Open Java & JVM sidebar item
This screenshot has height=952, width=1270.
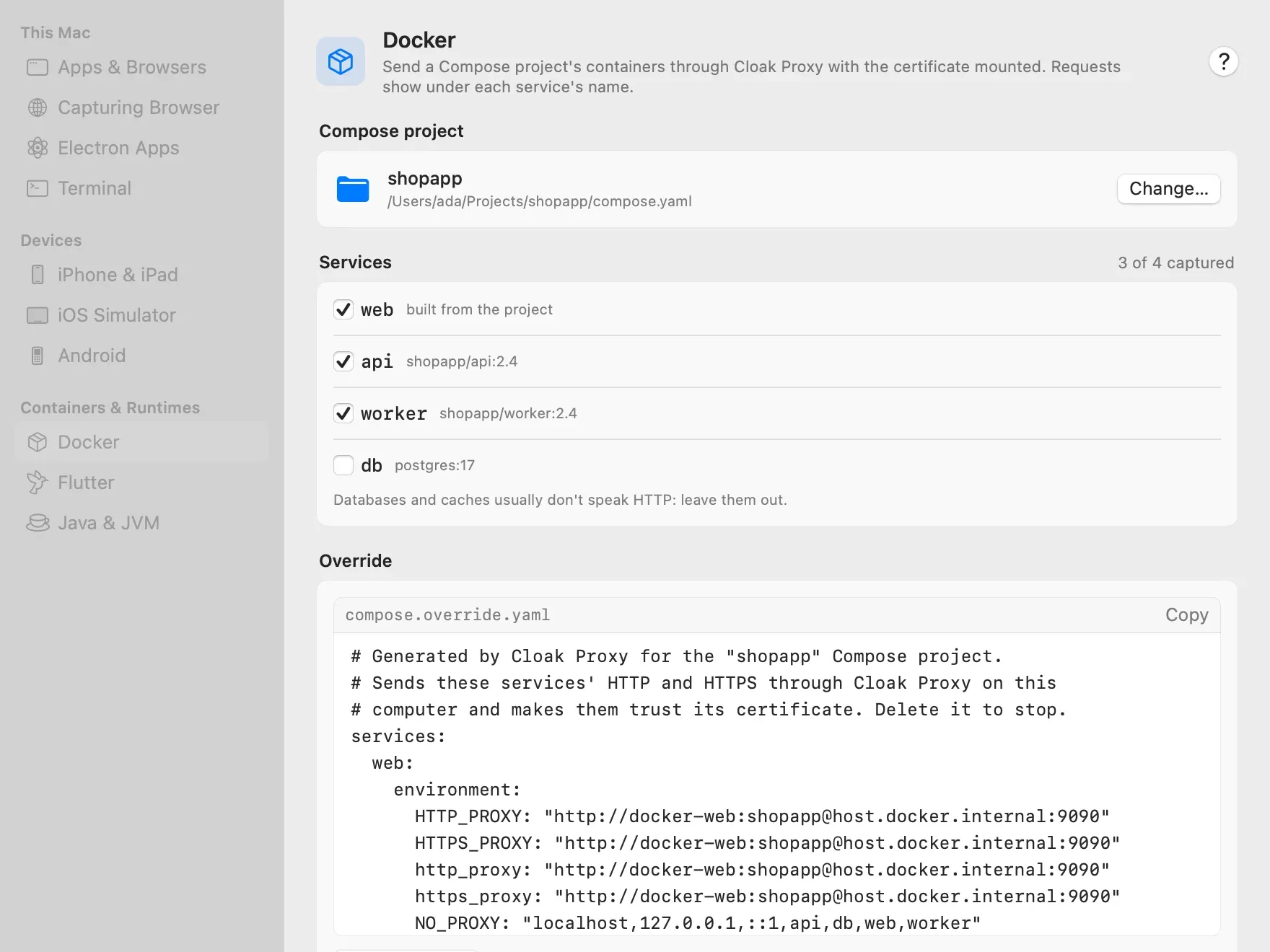point(141,523)
